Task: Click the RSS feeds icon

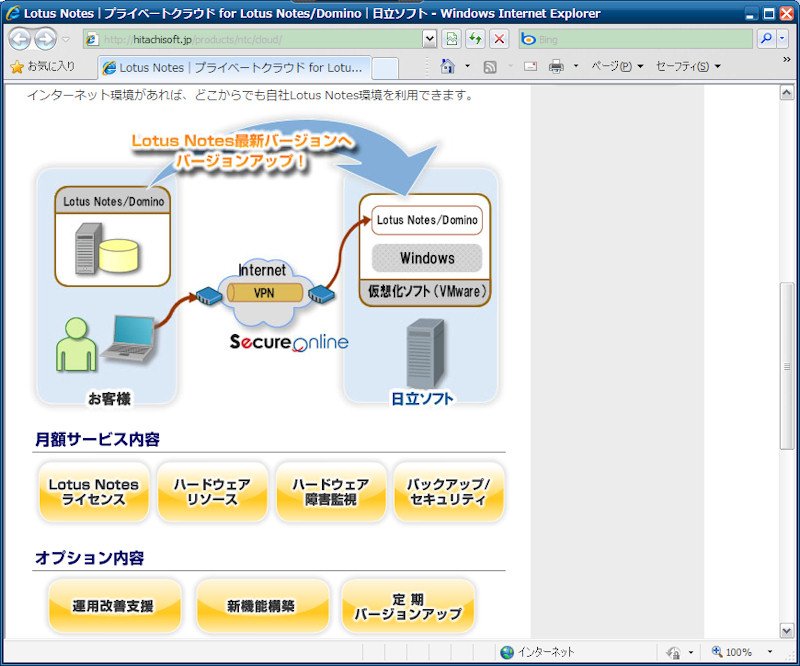Action: [490, 67]
